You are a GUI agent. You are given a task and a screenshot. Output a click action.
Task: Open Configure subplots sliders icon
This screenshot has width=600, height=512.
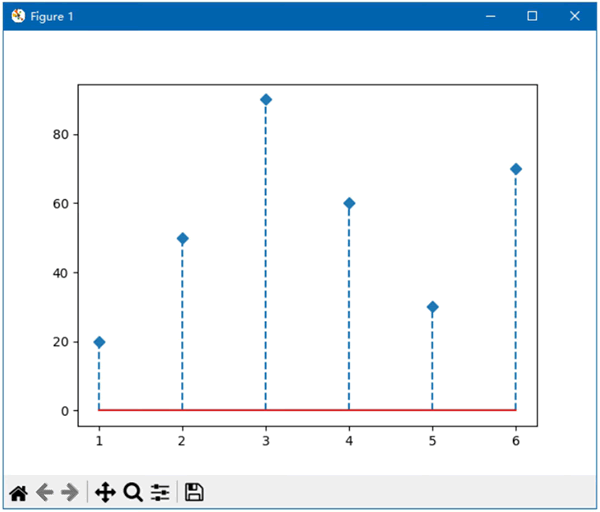point(160,492)
